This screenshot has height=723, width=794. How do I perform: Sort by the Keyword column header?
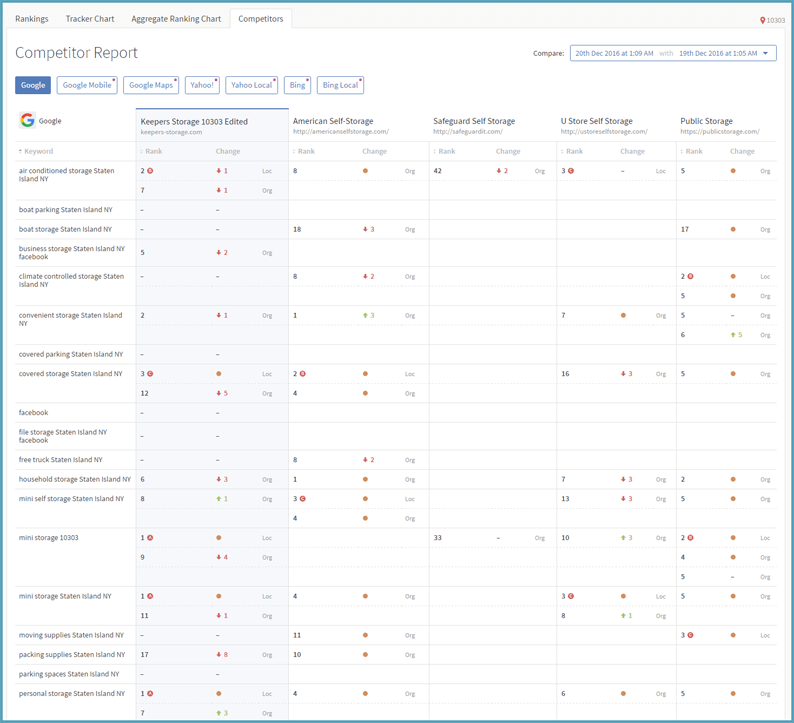(x=38, y=151)
